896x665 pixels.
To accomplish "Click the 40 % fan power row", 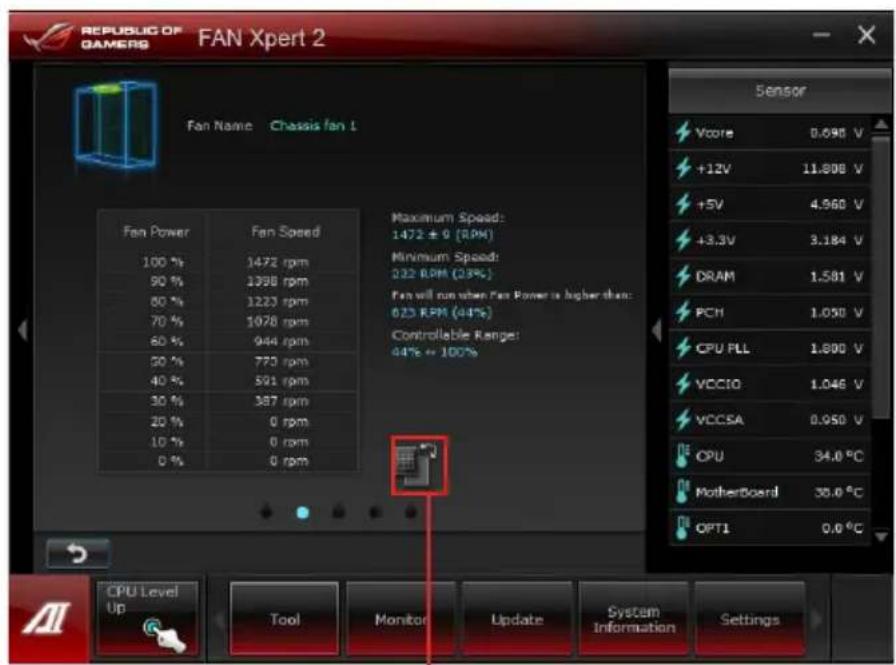I will point(229,381).
